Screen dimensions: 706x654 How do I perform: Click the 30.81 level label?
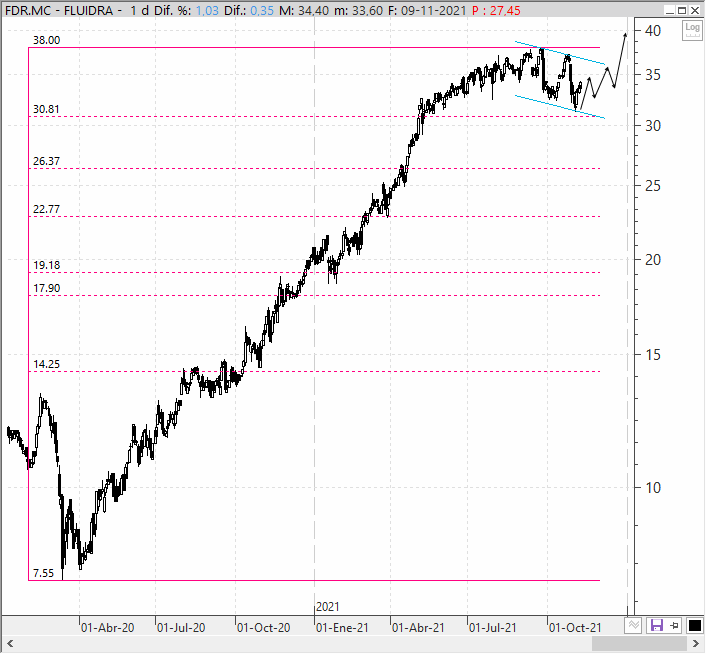(x=46, y=109)
